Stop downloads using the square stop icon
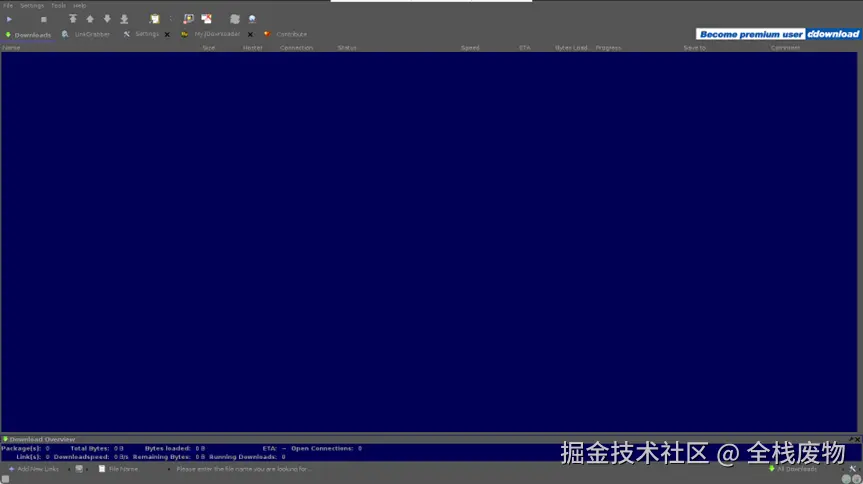The width and height of the screenshot is (863, 484). pyautogui.click(x=43, y=19)
